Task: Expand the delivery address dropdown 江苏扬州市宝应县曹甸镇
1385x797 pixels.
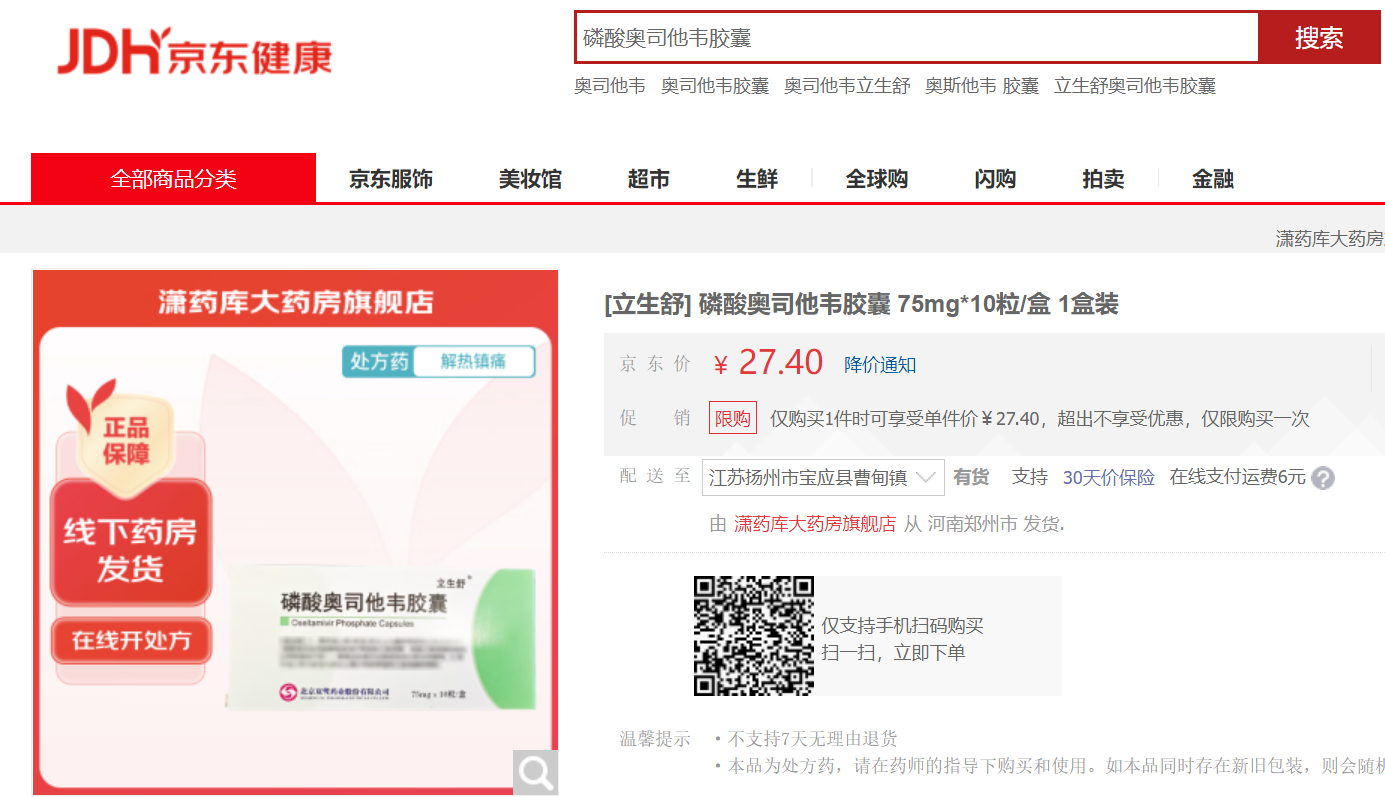Action: coord(823,477)
